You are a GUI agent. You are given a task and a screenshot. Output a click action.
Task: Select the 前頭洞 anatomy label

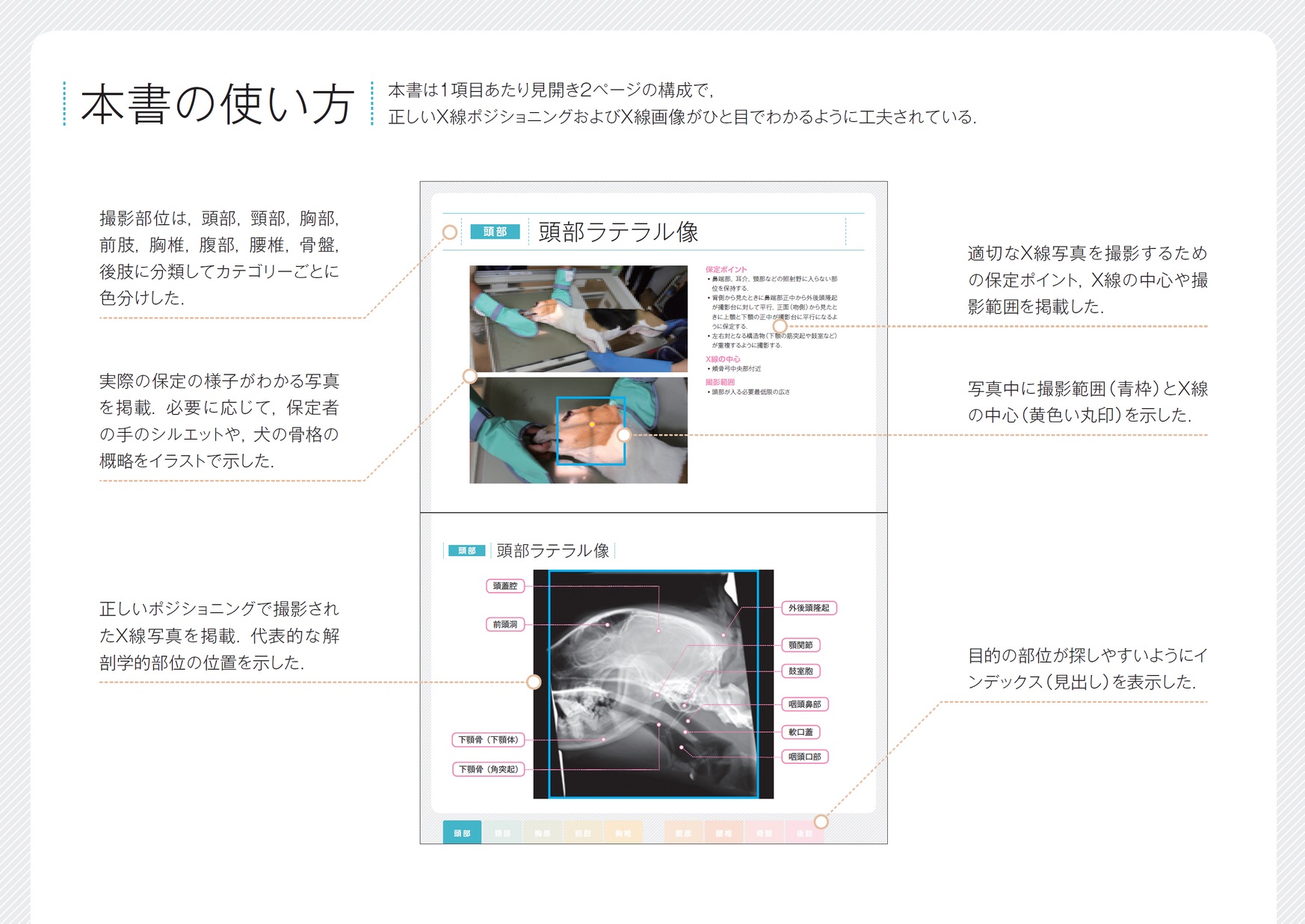(x=505, y=624)
